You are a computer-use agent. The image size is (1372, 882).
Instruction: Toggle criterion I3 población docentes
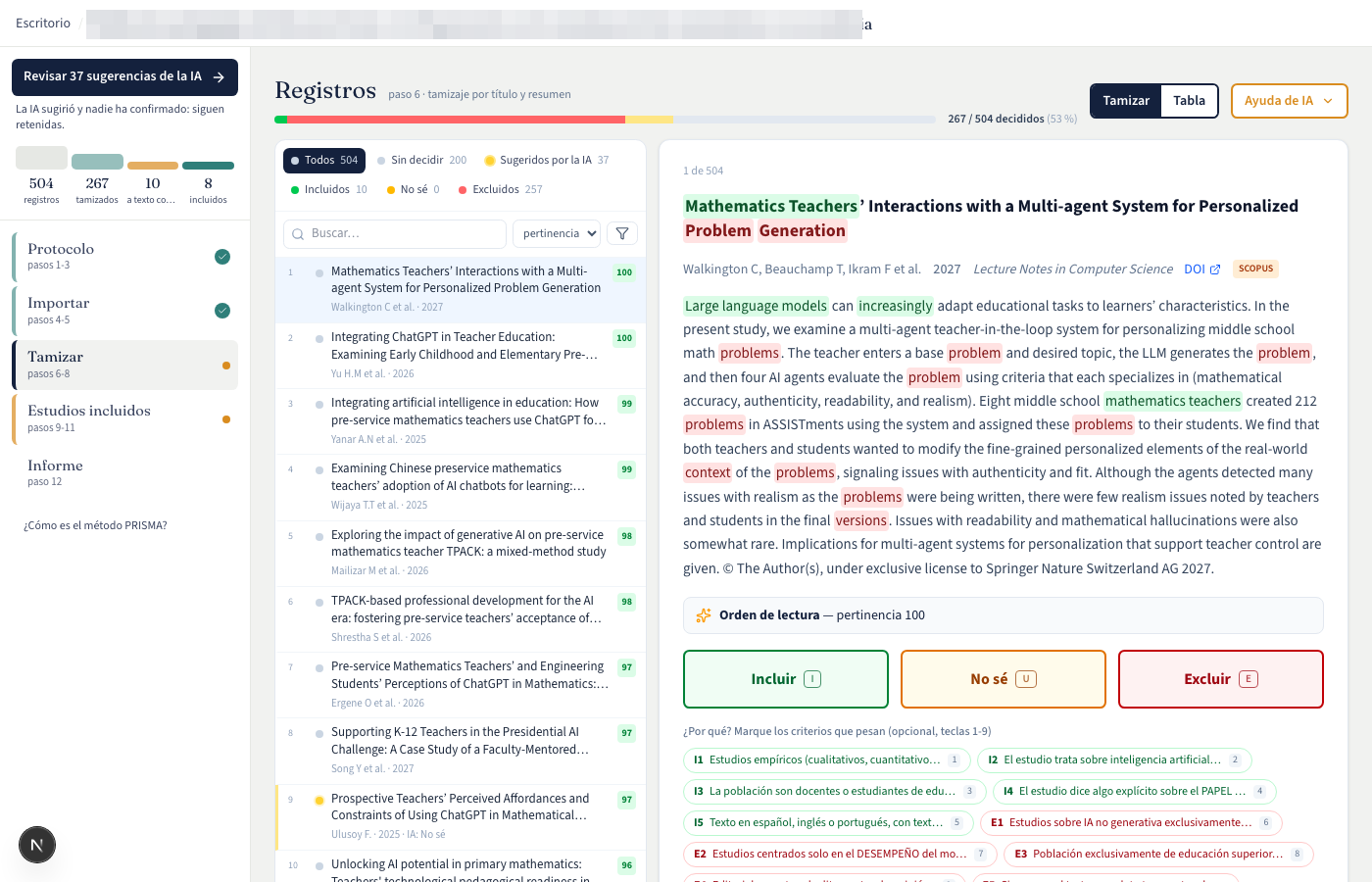[x=835, y=792]
